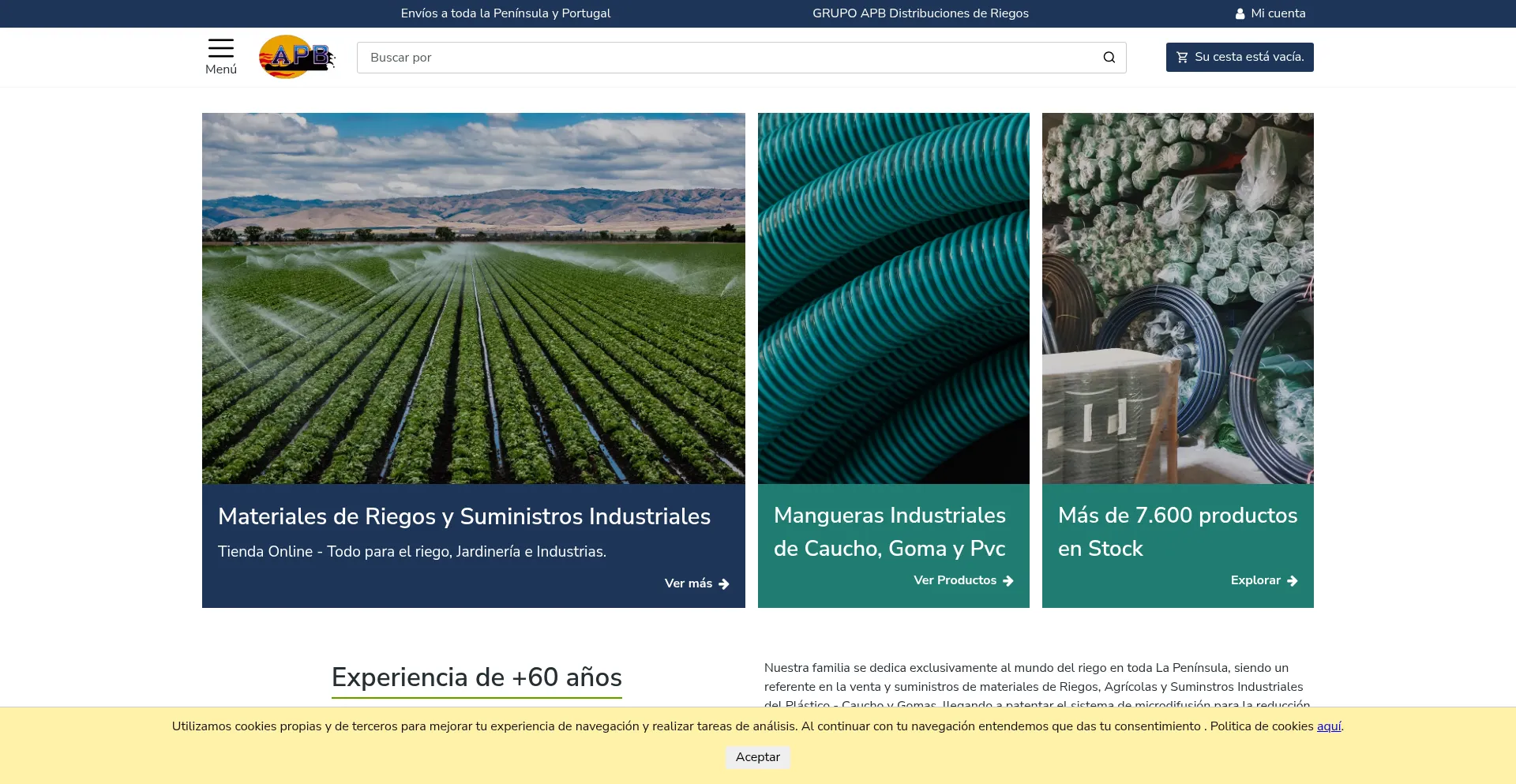The image size is (1516, 784).
Task: Click the arrow next to Explorar
Action: 1293,581
